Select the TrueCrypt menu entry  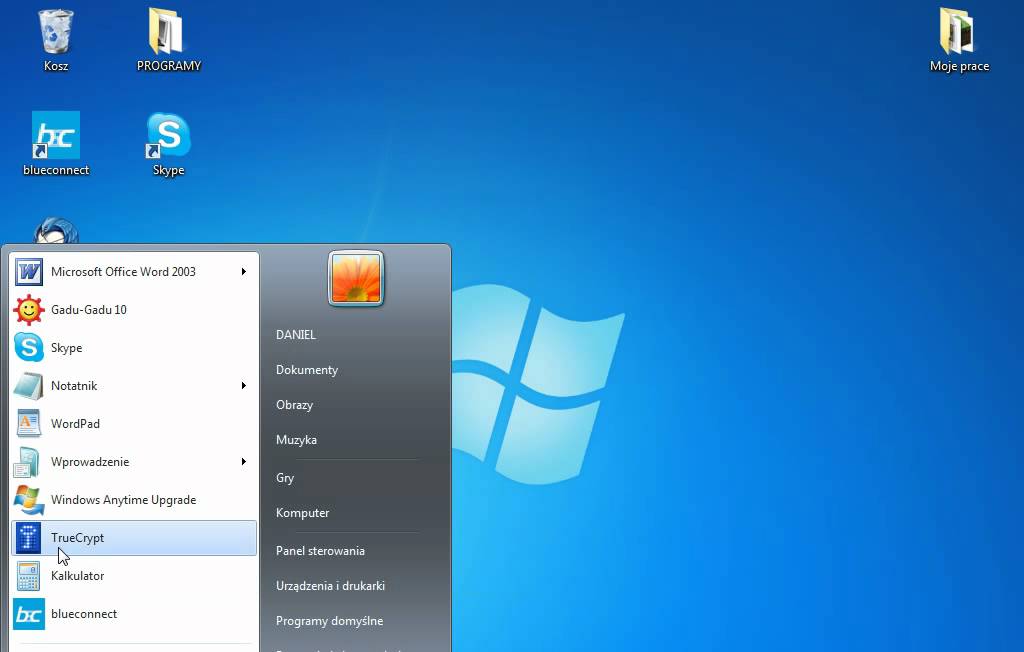(134, 538)
